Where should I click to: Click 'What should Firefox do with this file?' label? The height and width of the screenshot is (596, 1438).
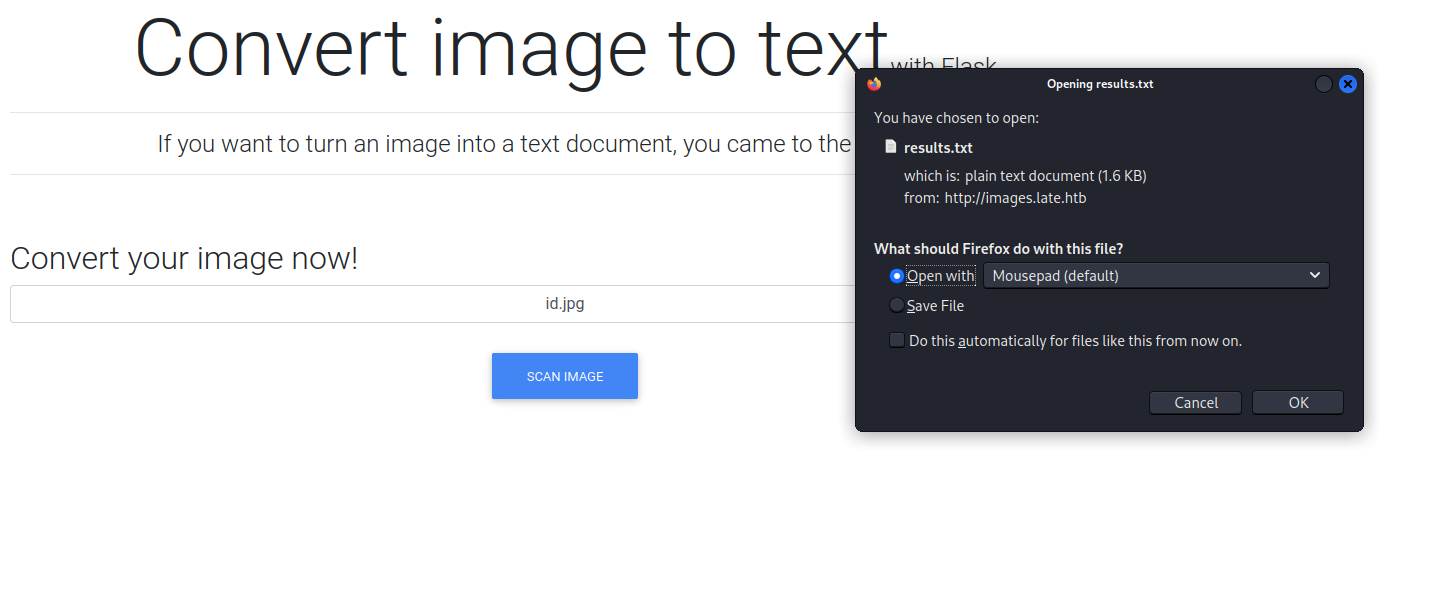(x=998, y=248)
